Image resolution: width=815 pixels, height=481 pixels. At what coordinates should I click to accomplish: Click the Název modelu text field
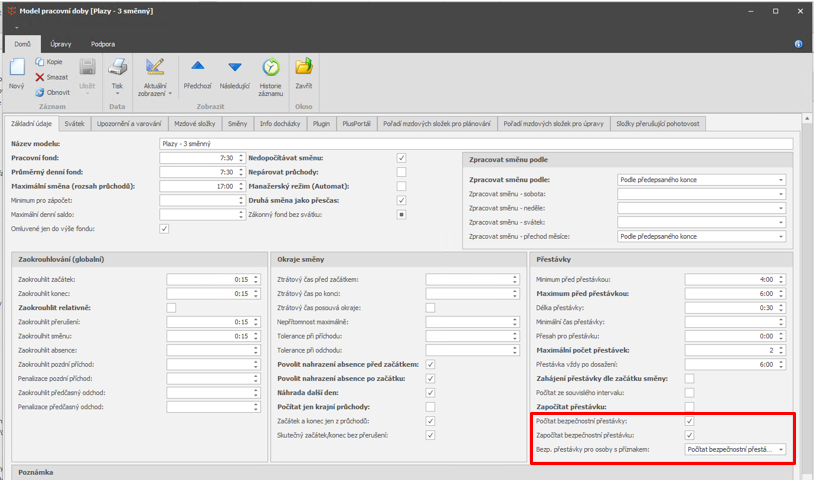pyautogui.click(x=476, y=144)
